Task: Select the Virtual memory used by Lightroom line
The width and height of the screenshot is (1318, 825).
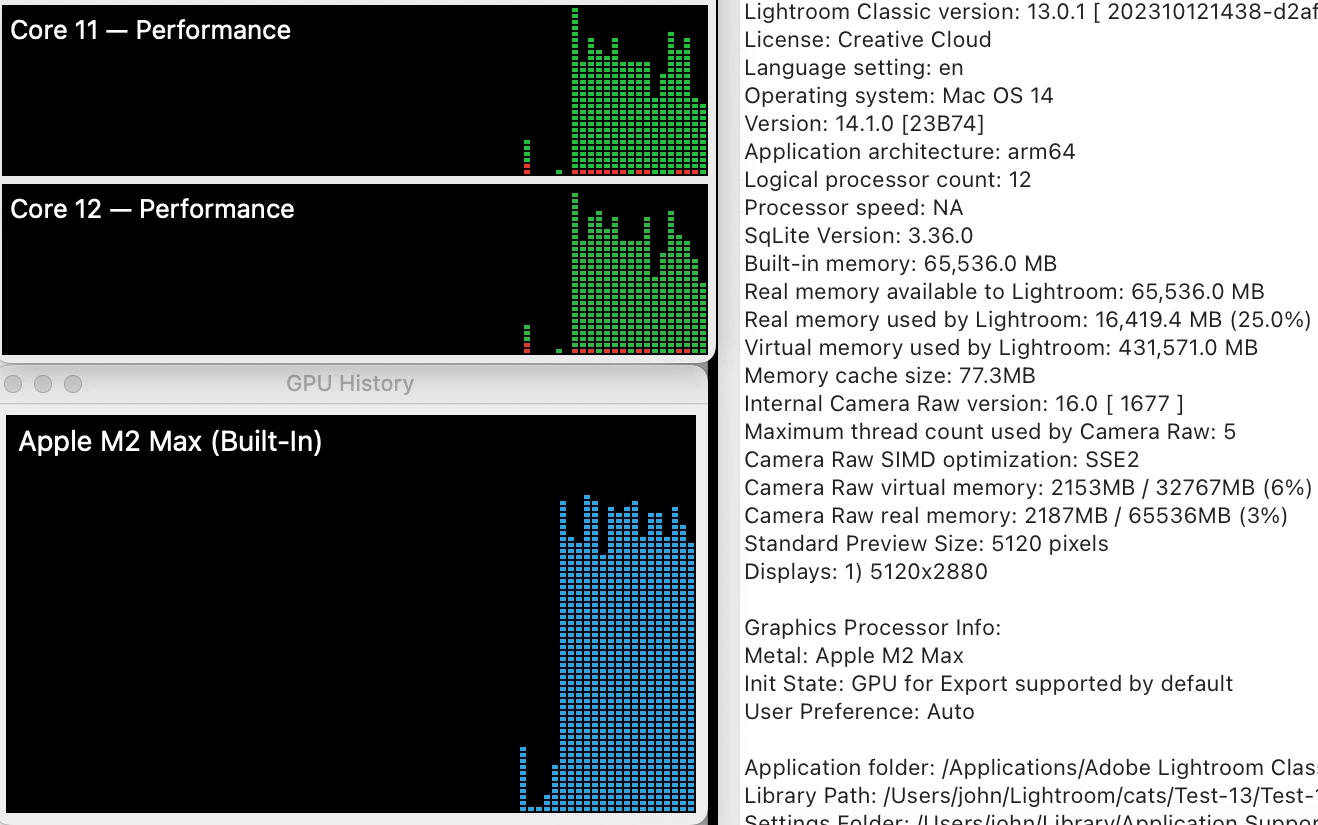Action: [x=1001, y=348]
